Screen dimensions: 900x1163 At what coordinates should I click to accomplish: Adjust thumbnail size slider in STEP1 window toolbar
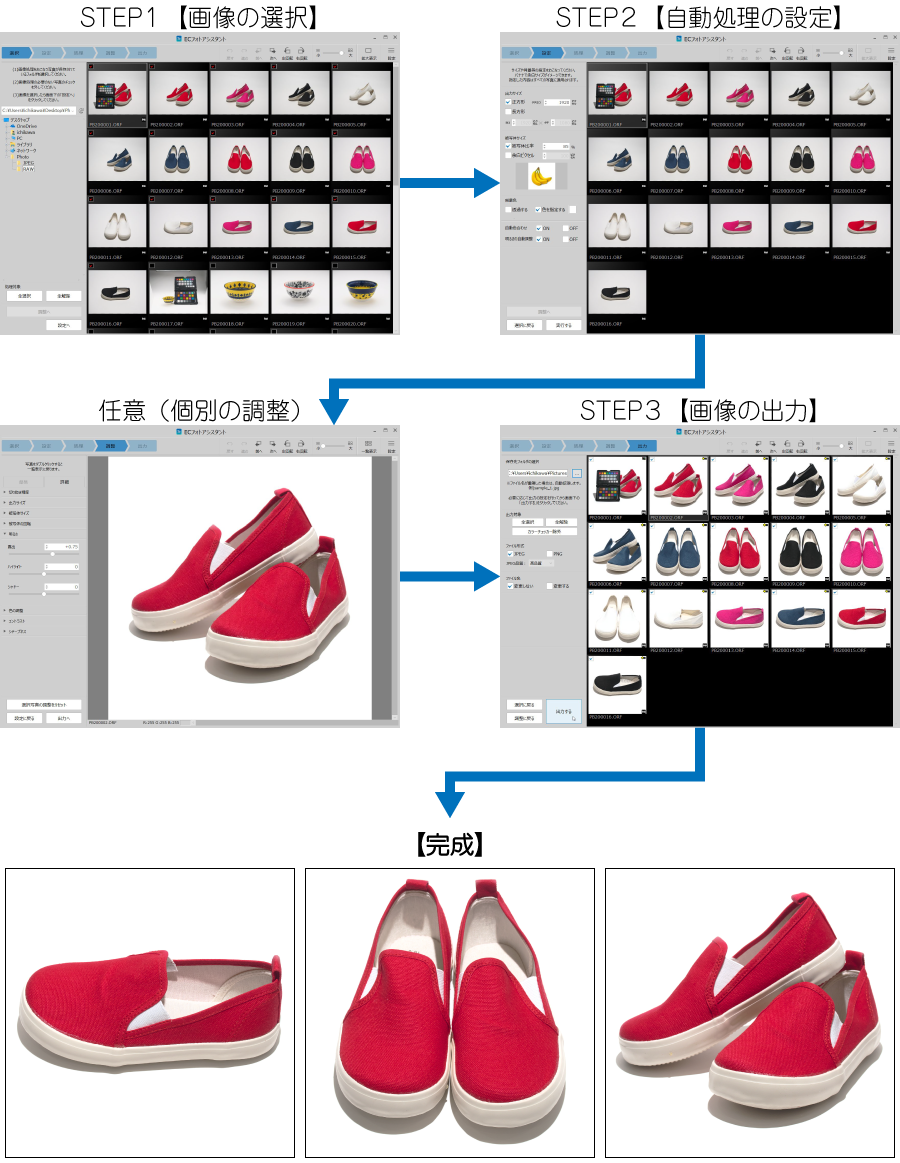(333, 53)
